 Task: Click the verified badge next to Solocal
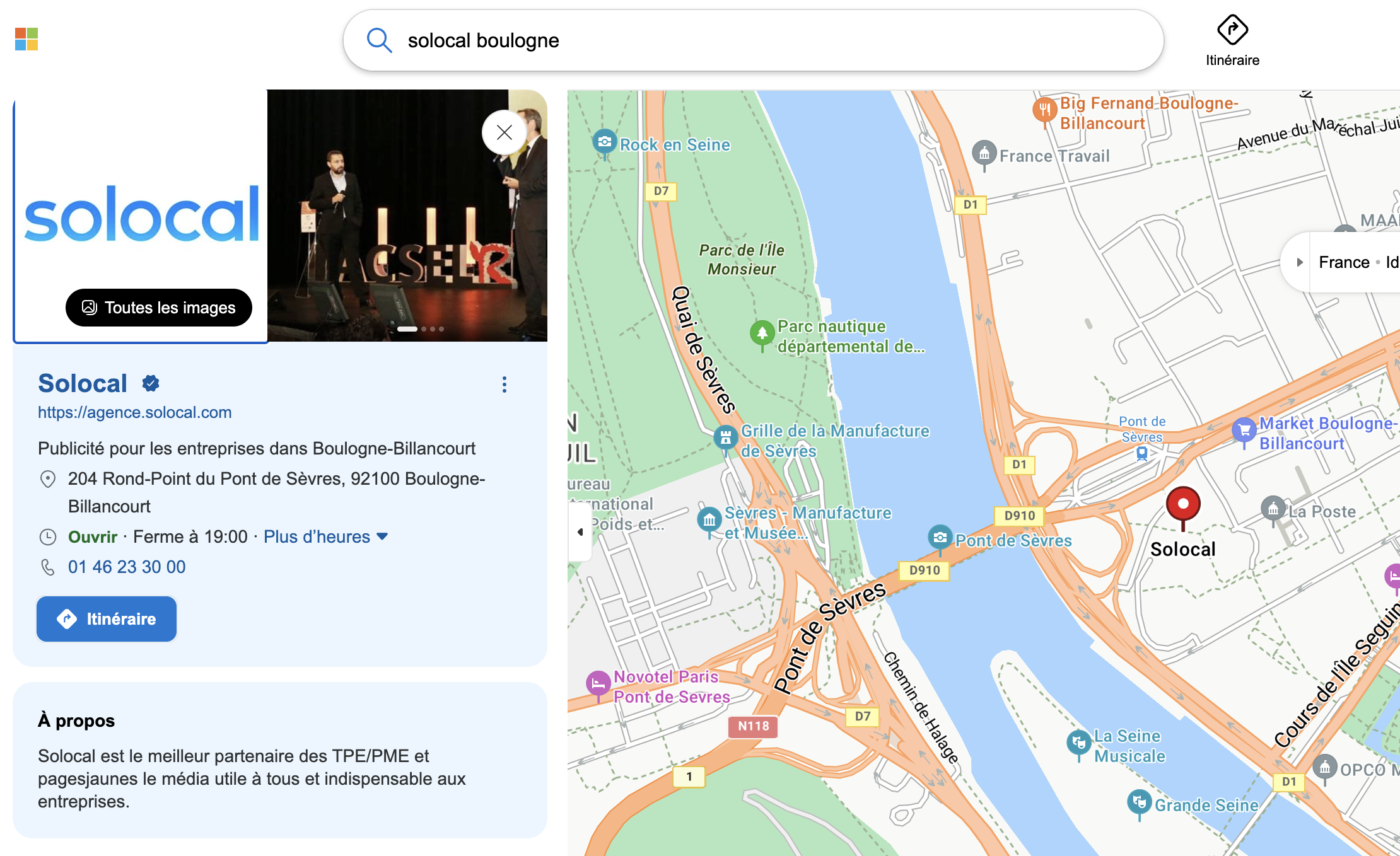click(x=151, y=383)
